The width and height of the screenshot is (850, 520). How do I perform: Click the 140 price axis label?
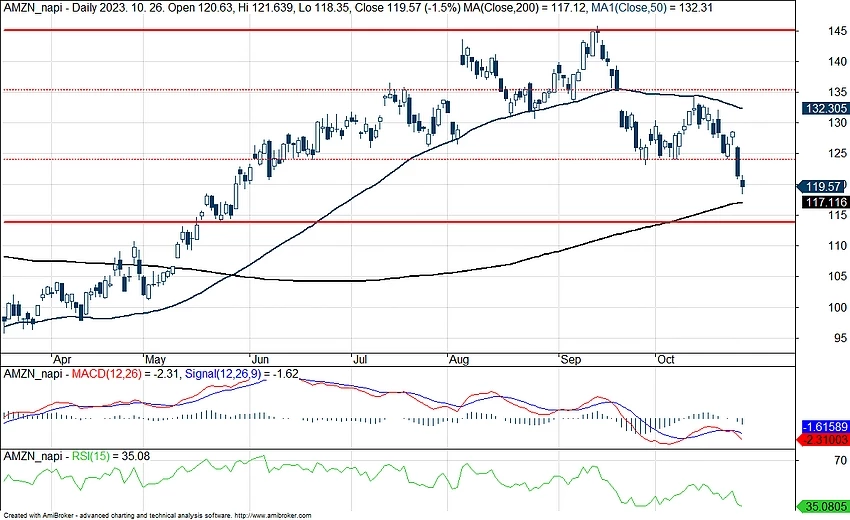pos(837,62)
